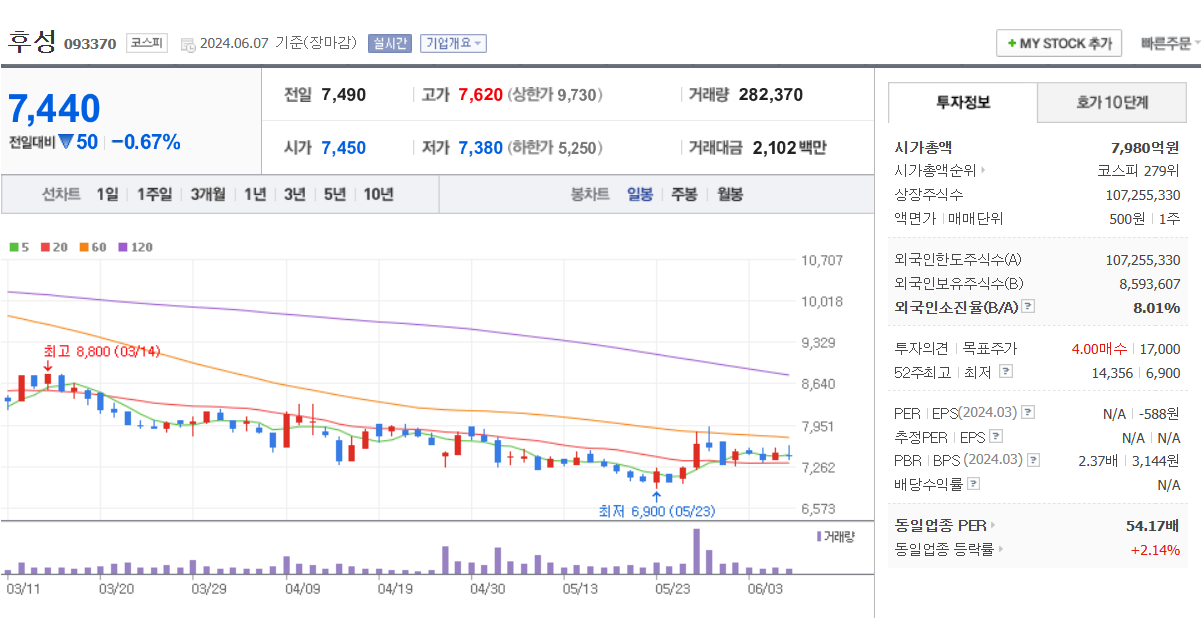Click the 하한가 5,250 lower limit text
Image resolution: width=1202 pixels, height=618 pixels.
[x=555, y=148]
